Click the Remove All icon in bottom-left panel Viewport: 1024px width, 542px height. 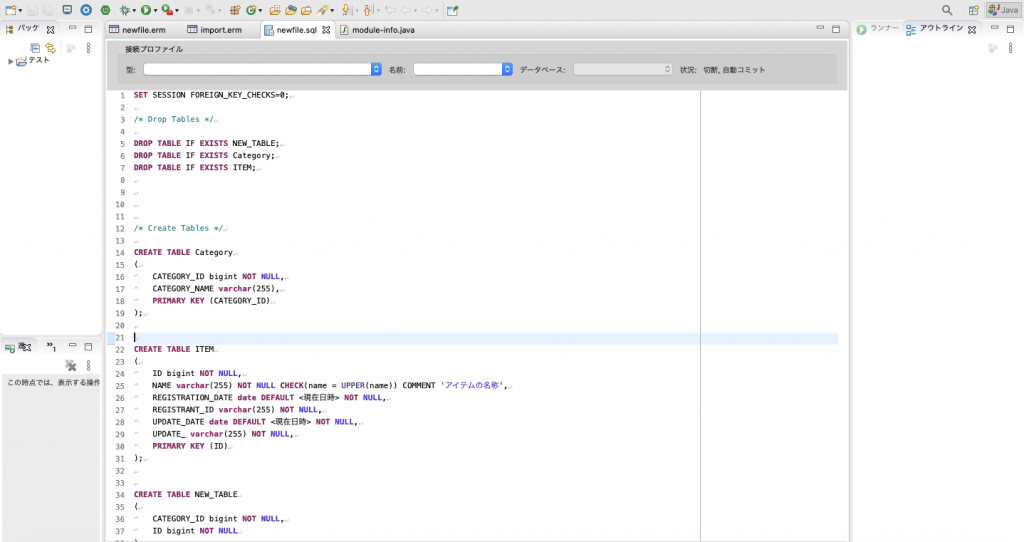[70, 366]
